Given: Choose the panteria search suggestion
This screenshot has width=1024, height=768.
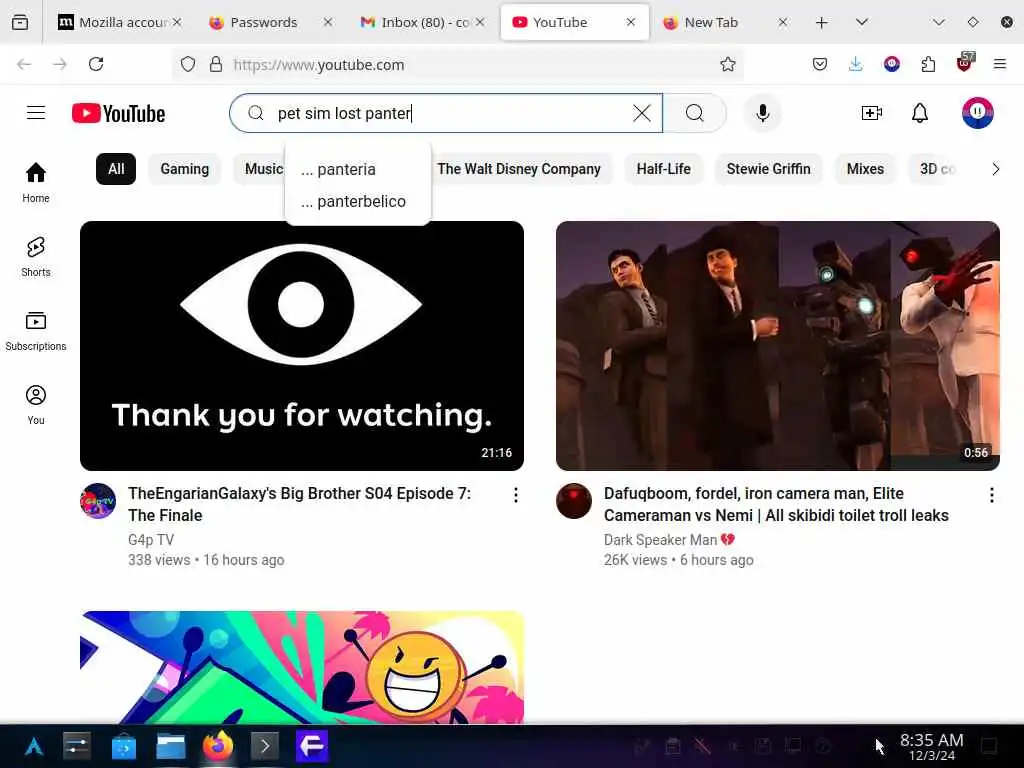Looking at the screenshot, I should (358, 169).
